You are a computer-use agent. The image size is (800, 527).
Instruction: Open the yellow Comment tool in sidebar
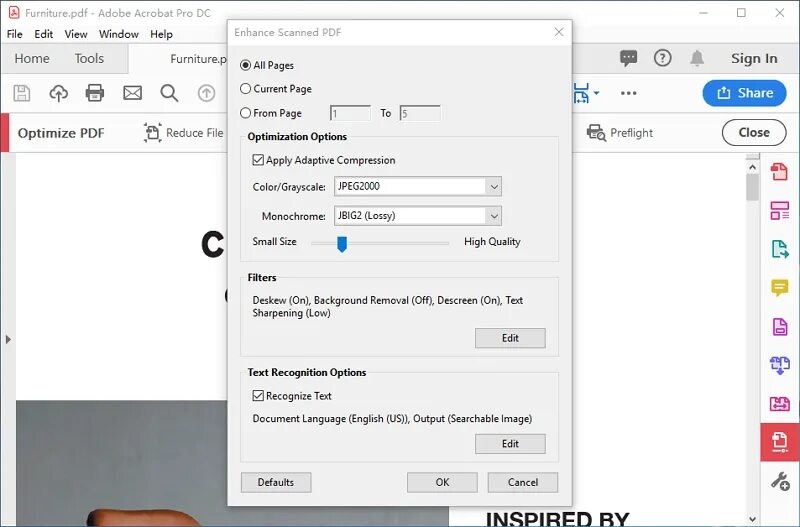[x=780, y=288]
